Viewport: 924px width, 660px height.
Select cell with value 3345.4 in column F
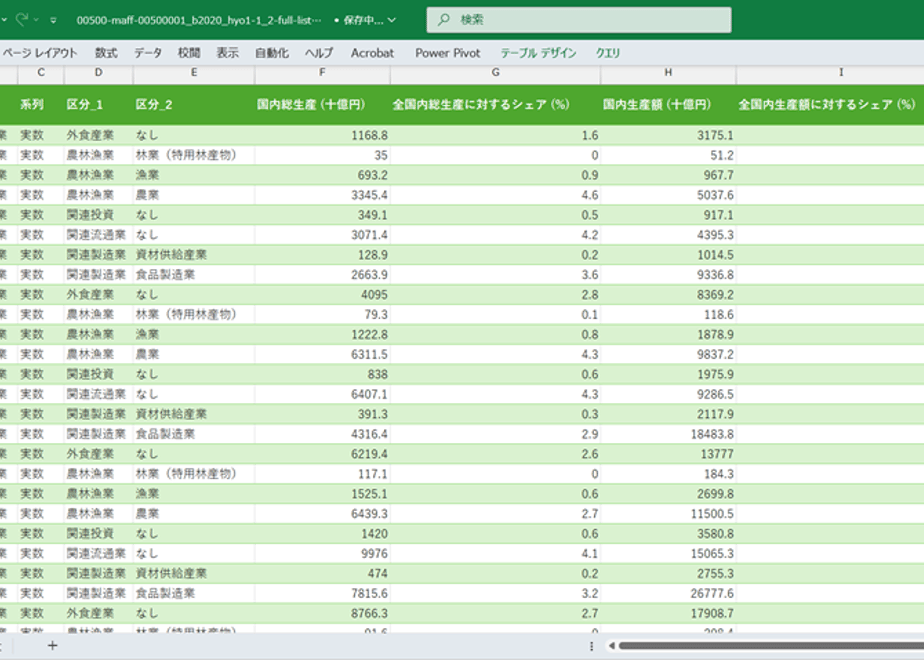(322, 195)
